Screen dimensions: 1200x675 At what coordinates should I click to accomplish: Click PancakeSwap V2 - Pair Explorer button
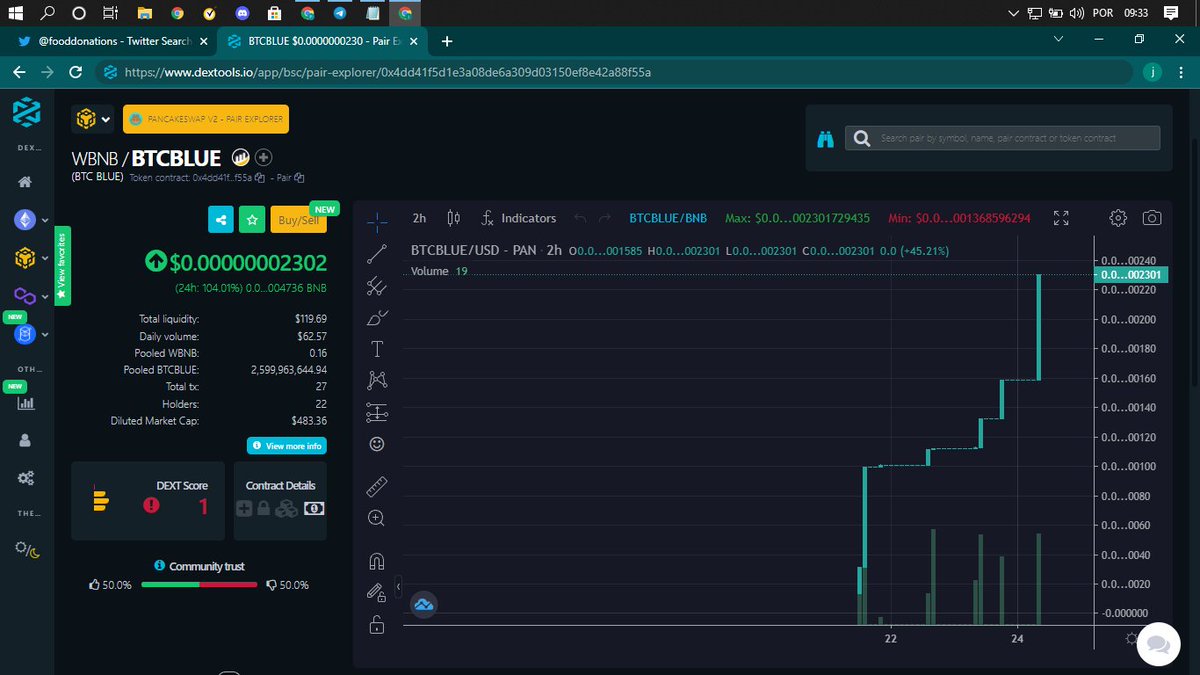click(206, 119)
